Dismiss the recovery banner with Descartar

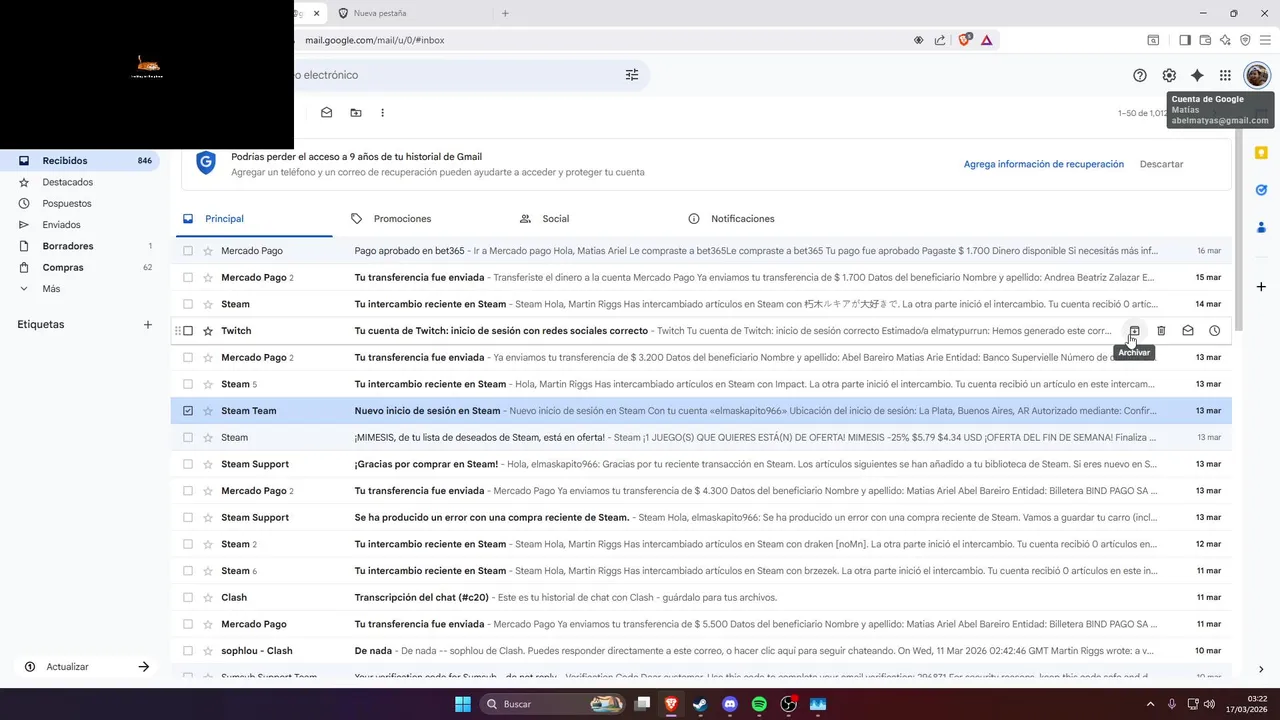coord(1162,164)
